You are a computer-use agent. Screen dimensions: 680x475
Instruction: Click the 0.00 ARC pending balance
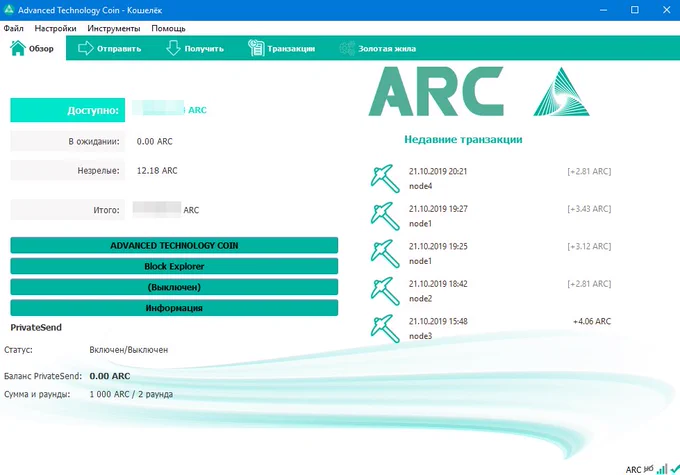click(154, 141)
